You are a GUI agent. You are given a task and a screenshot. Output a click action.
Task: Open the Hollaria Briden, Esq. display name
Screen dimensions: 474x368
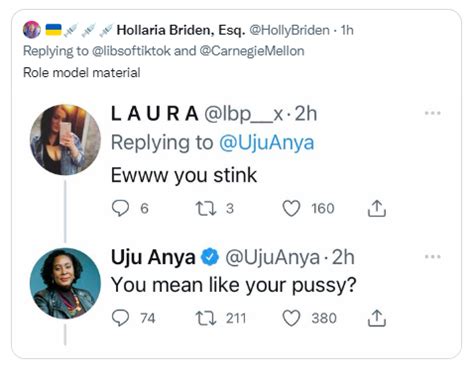181,30
